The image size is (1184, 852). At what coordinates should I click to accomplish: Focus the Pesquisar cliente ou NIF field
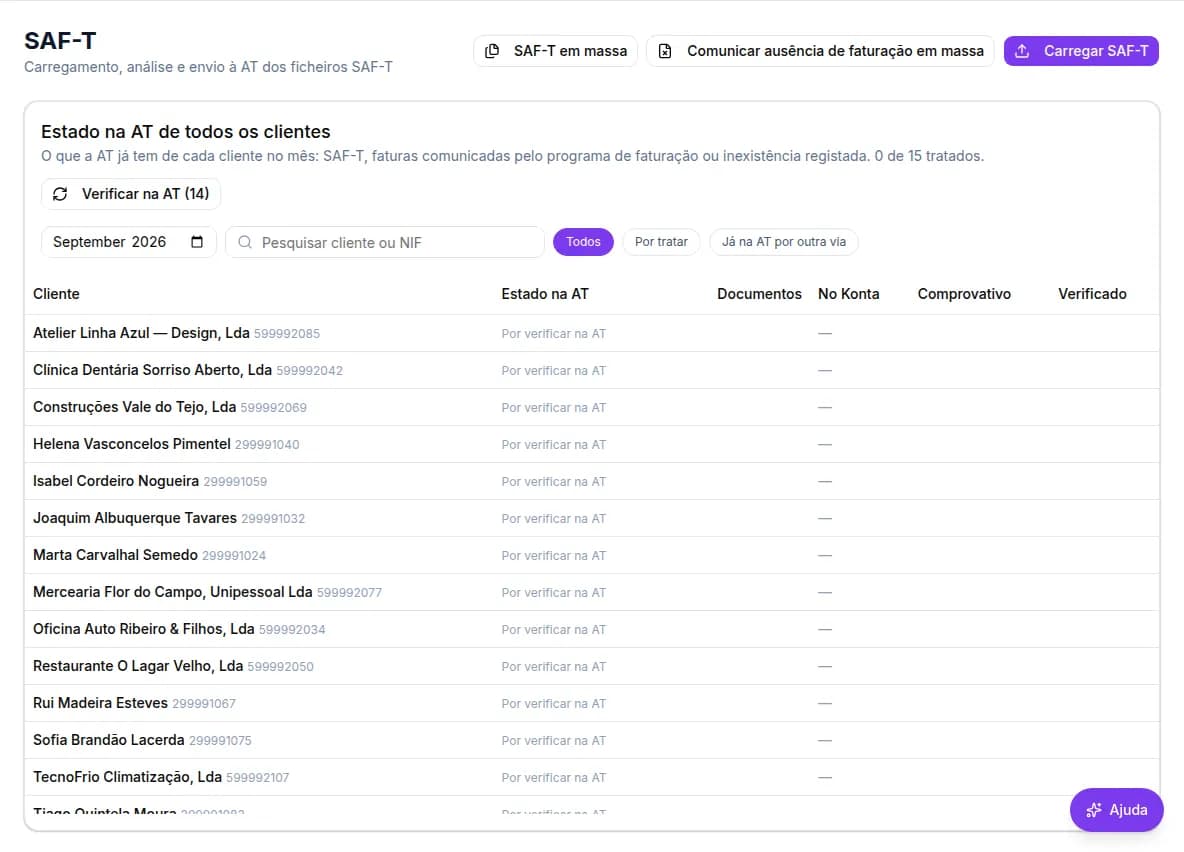385,242
